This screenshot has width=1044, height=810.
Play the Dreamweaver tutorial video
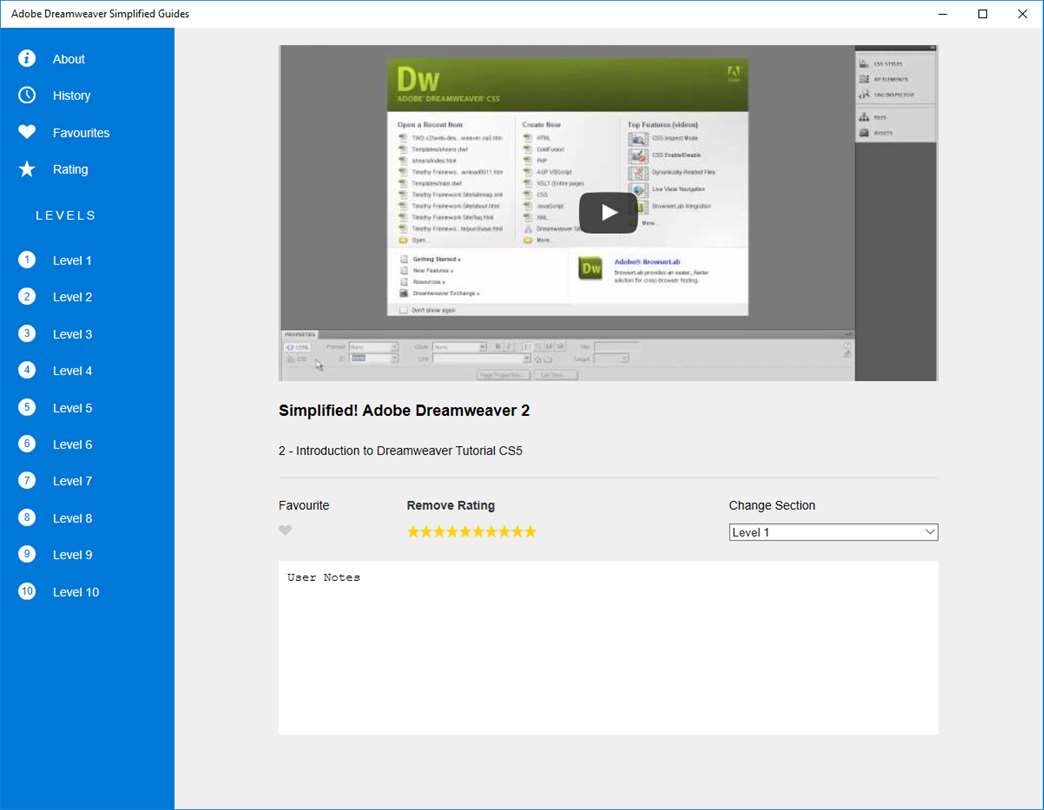pos(608,212)
